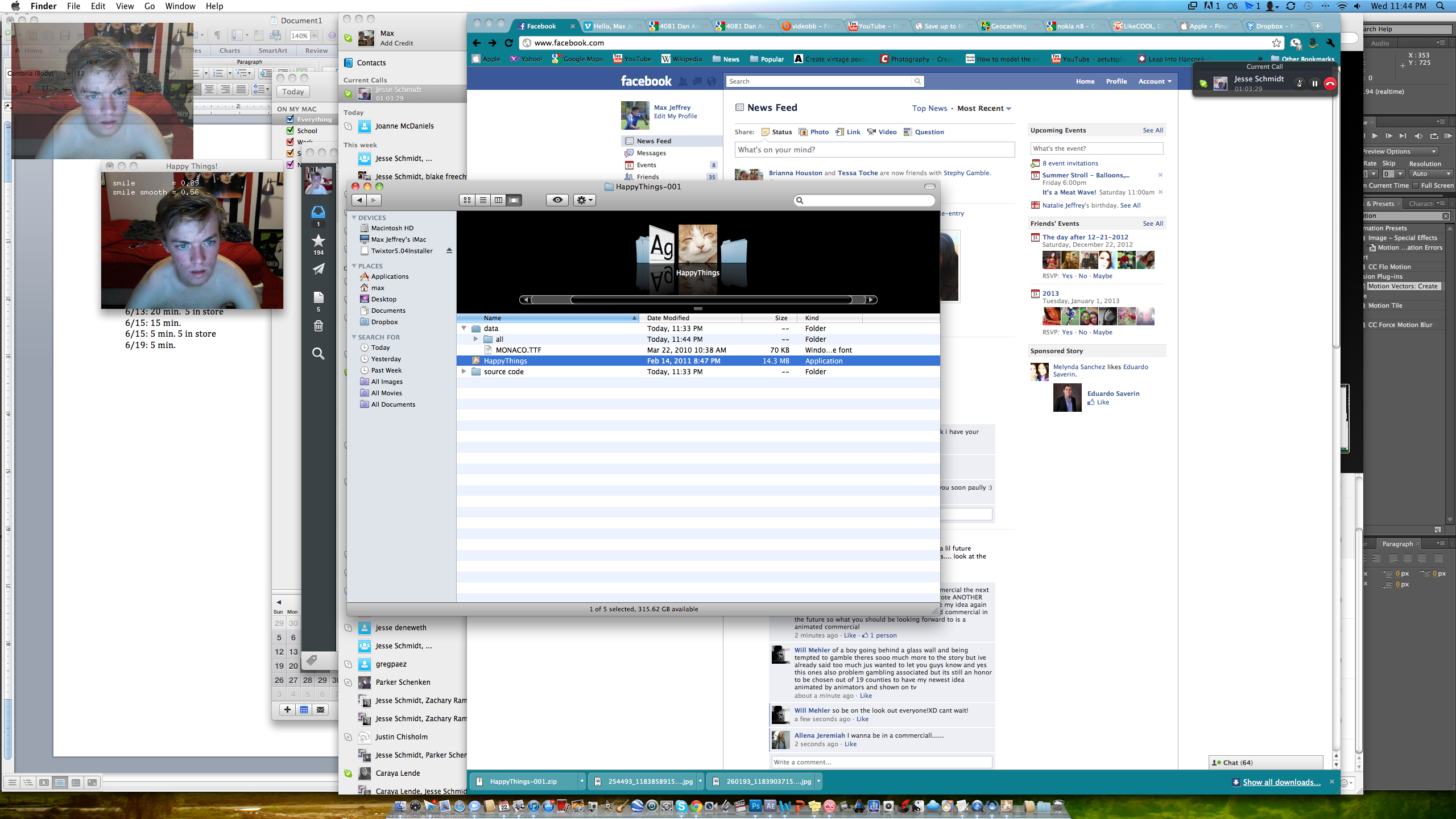Open the Resolution Auto dropdown
The height and width of the screenshot is (819, 1456).
click(x=1431, y=174)
